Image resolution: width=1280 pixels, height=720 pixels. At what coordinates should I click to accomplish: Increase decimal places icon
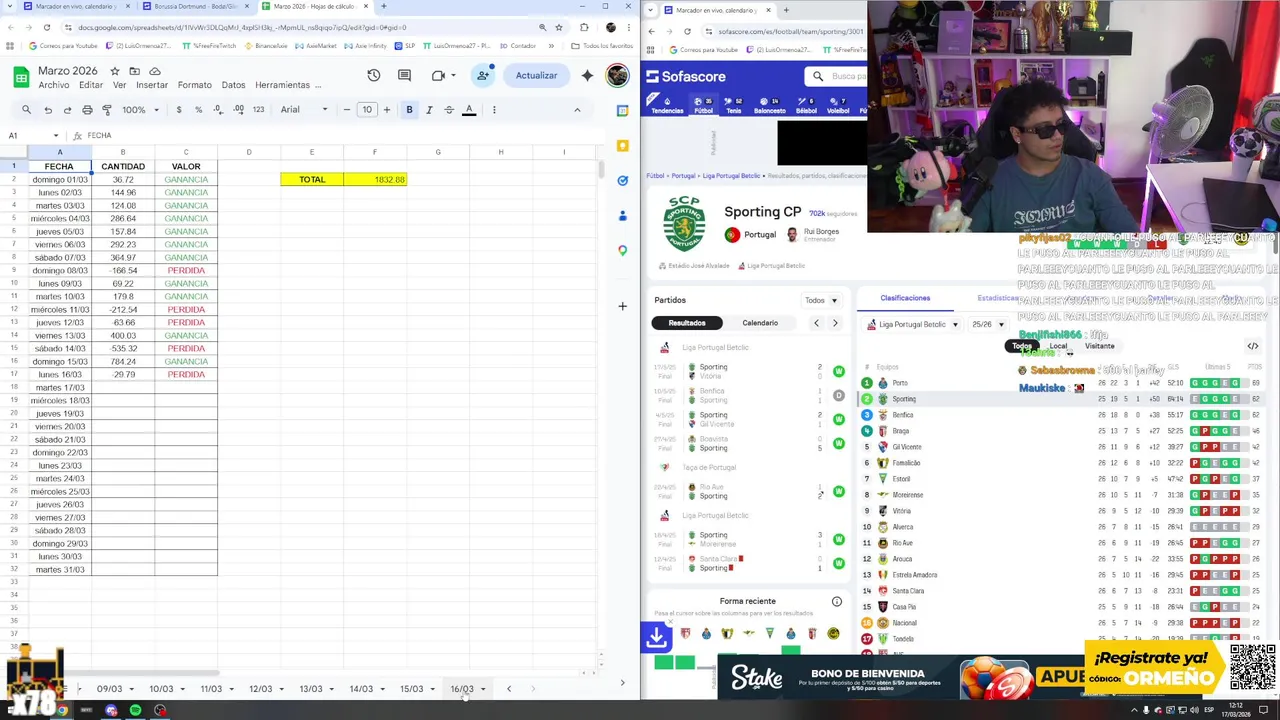[239, 110]
